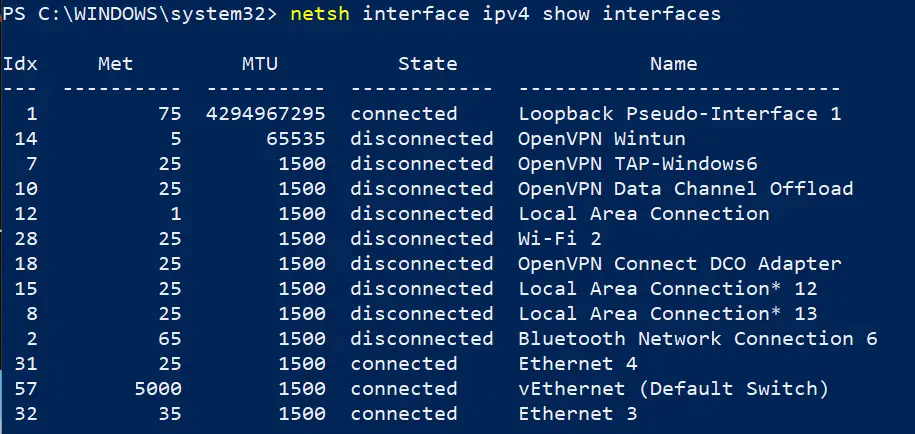This screenshot has height=434, width=915.
Task: Select the Loopback Pseudo-Interface 1 name
Action: (679, 114)
